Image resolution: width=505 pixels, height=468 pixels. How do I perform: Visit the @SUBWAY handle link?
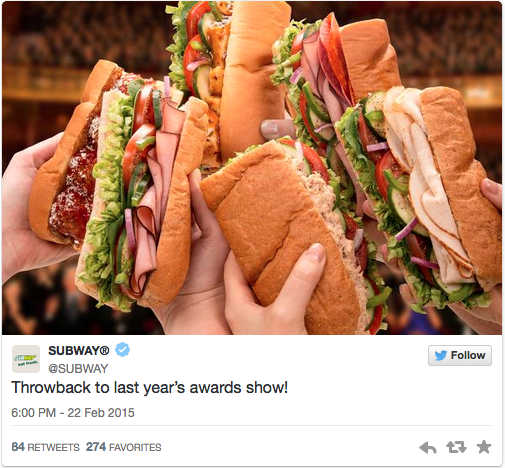78,368
